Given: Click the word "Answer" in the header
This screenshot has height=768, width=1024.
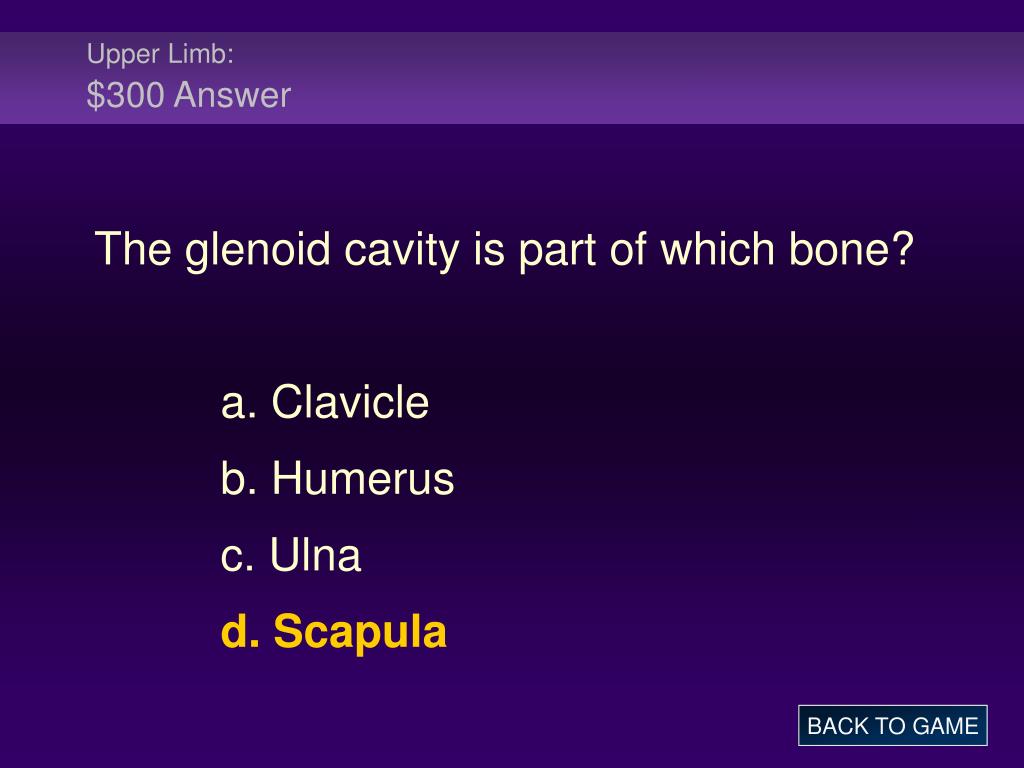Looking at the screenshot, I should click(232, 95).
